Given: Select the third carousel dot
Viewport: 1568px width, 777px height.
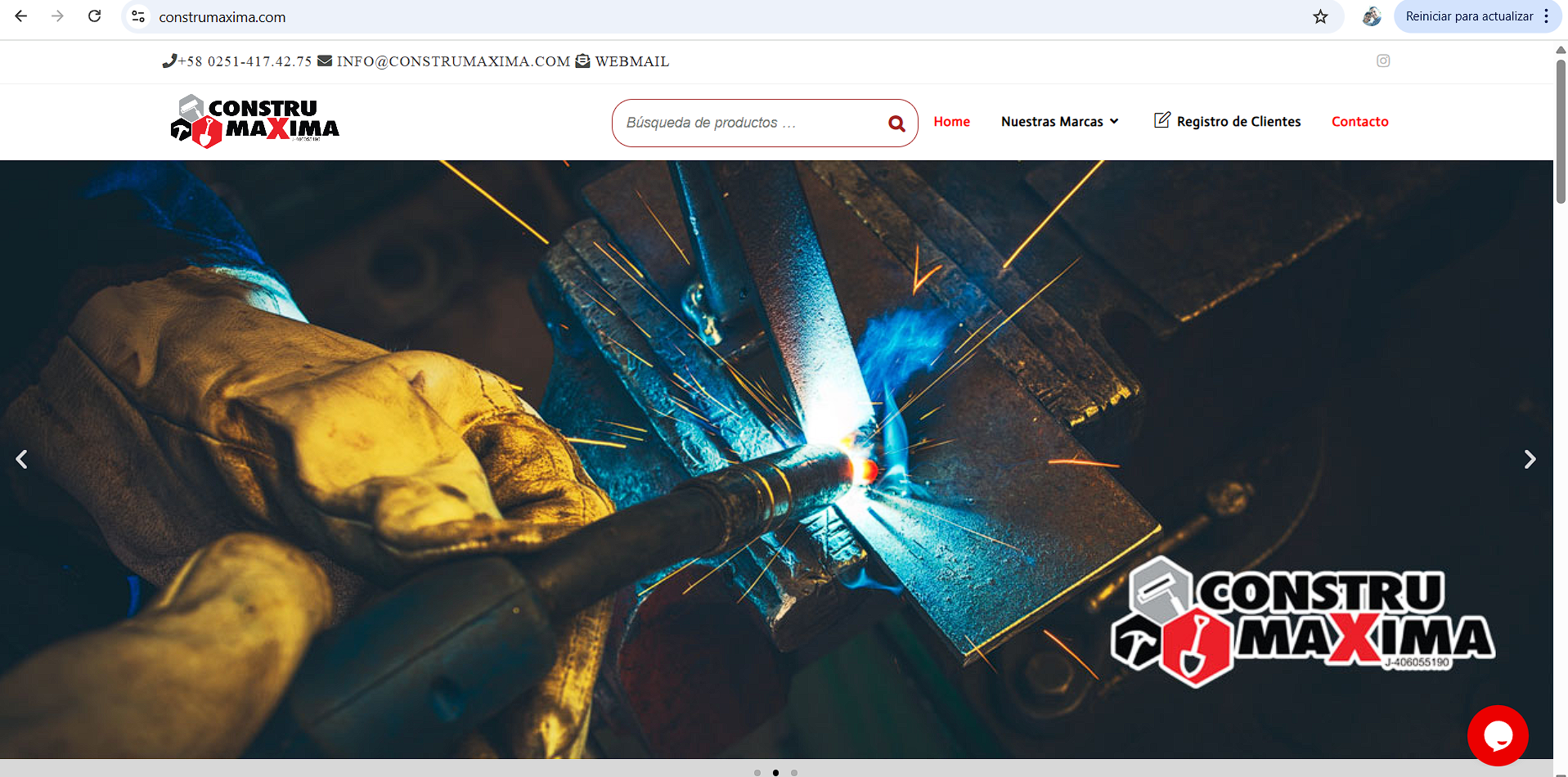Looking at the screenshot, I should [794, 772].
